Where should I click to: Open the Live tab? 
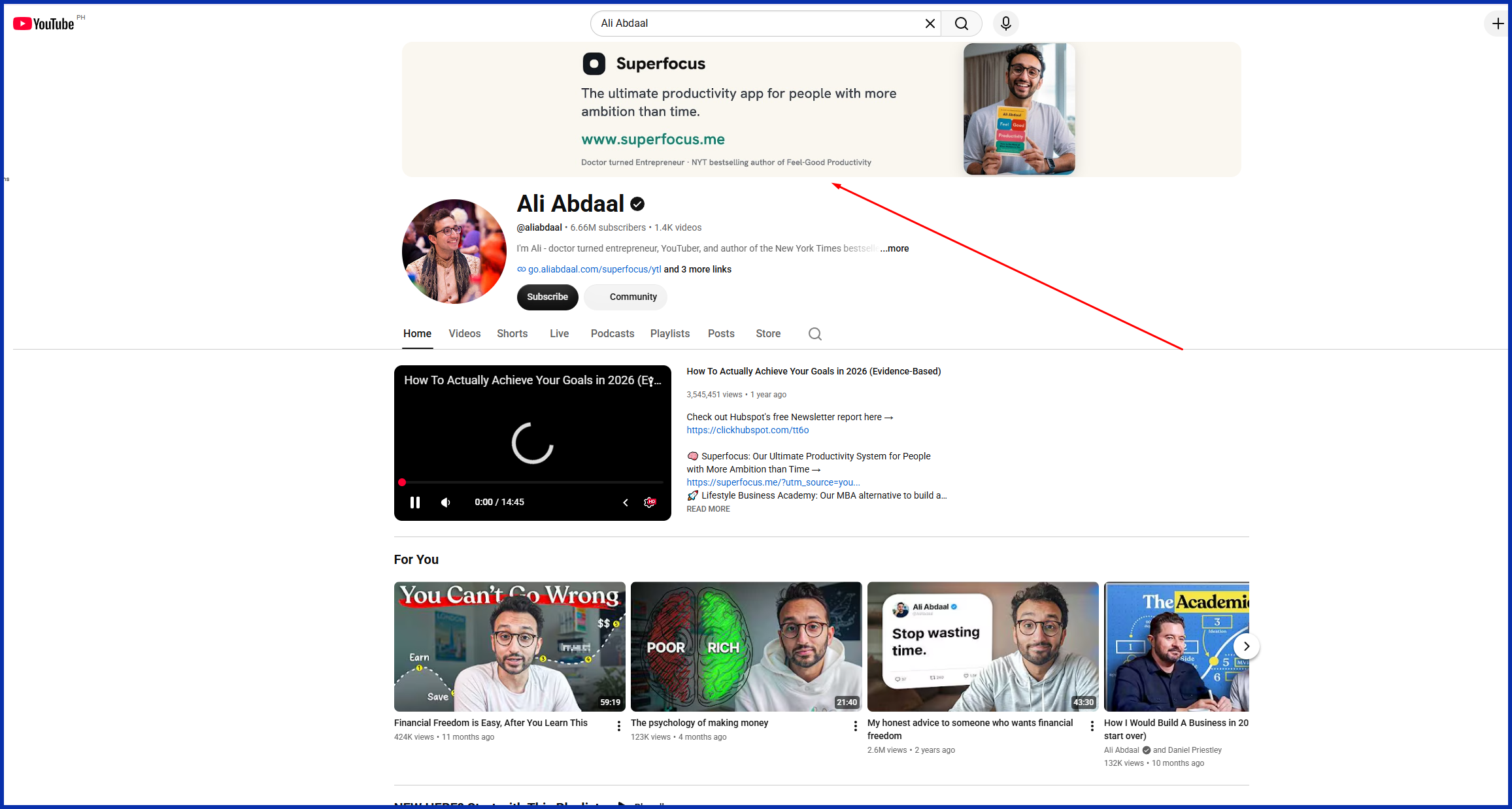[559, 333]
